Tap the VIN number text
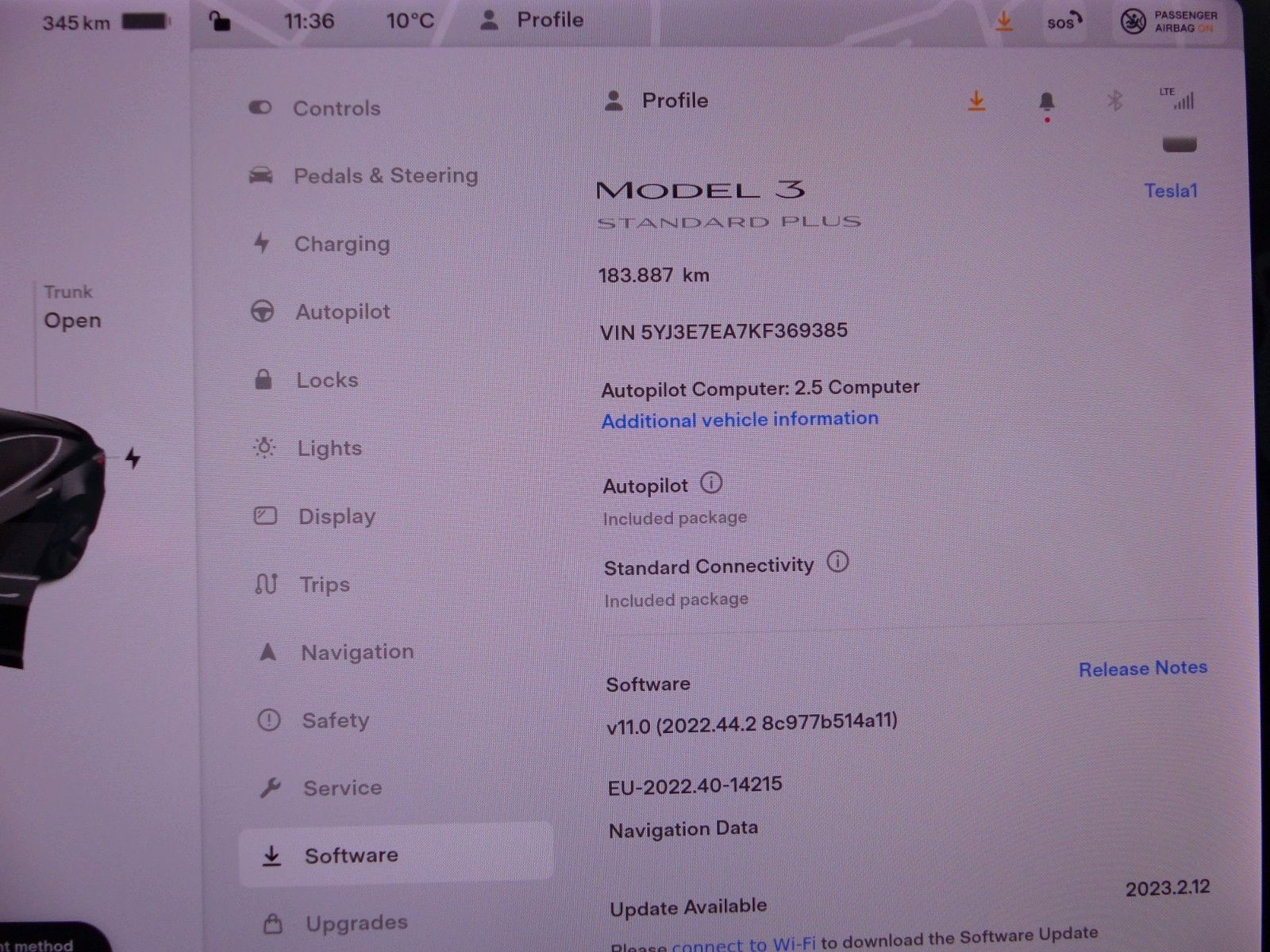Viewport: 1270px width, 952px height. [724, 331]
